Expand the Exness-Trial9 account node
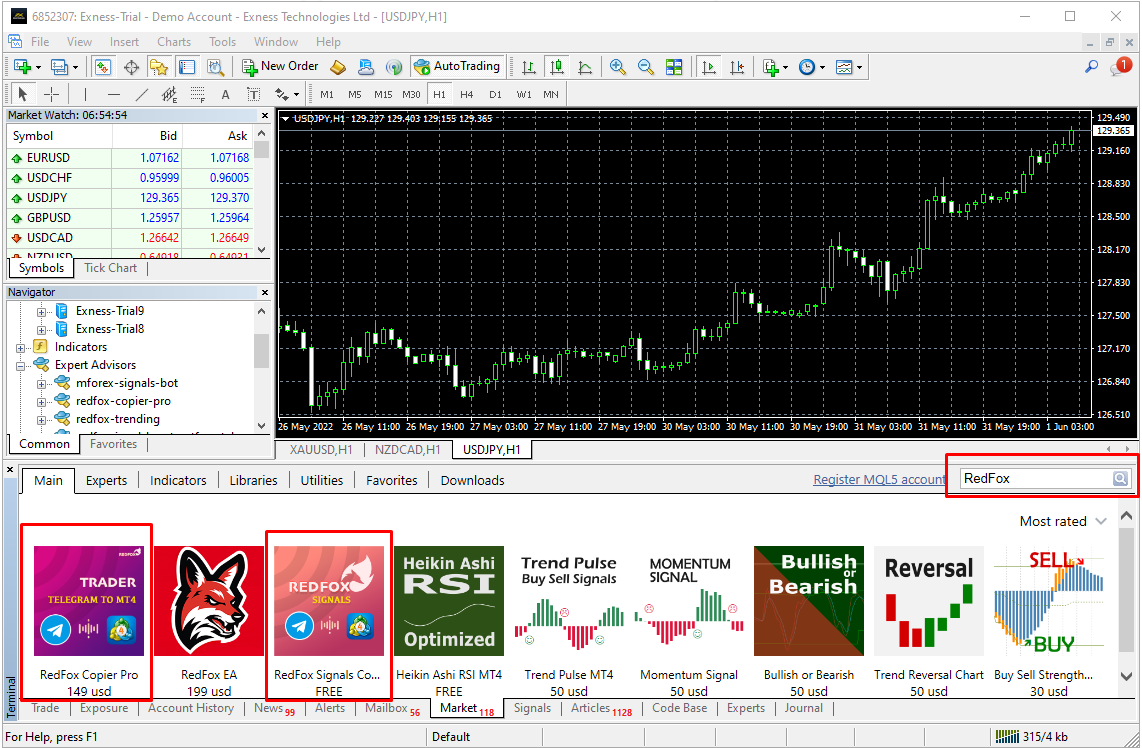Image resolution: width=1142 pixels, height=748 pixels. click(x=42, y=312)
